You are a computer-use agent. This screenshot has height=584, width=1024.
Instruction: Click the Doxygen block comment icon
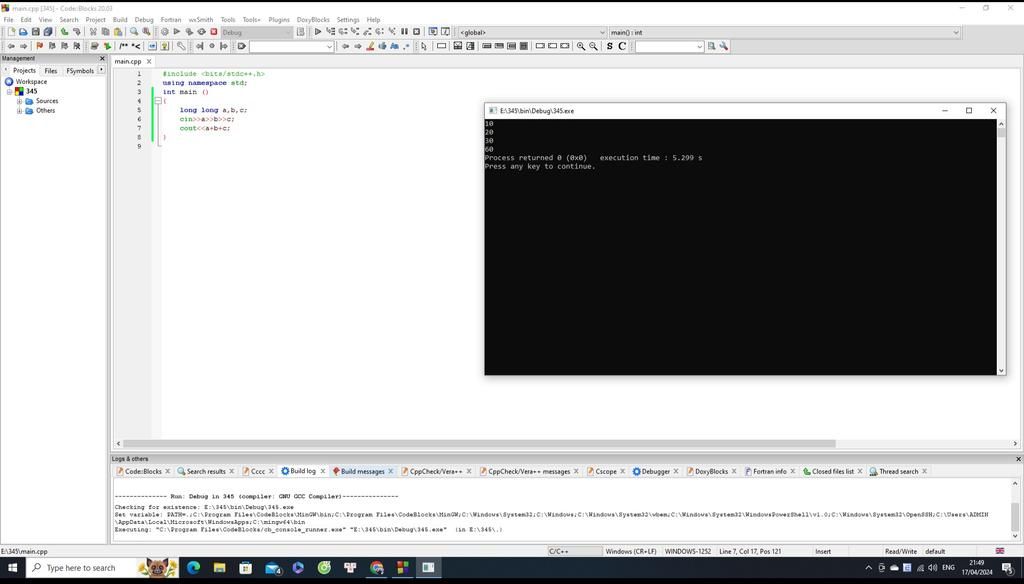click(123, 46)
